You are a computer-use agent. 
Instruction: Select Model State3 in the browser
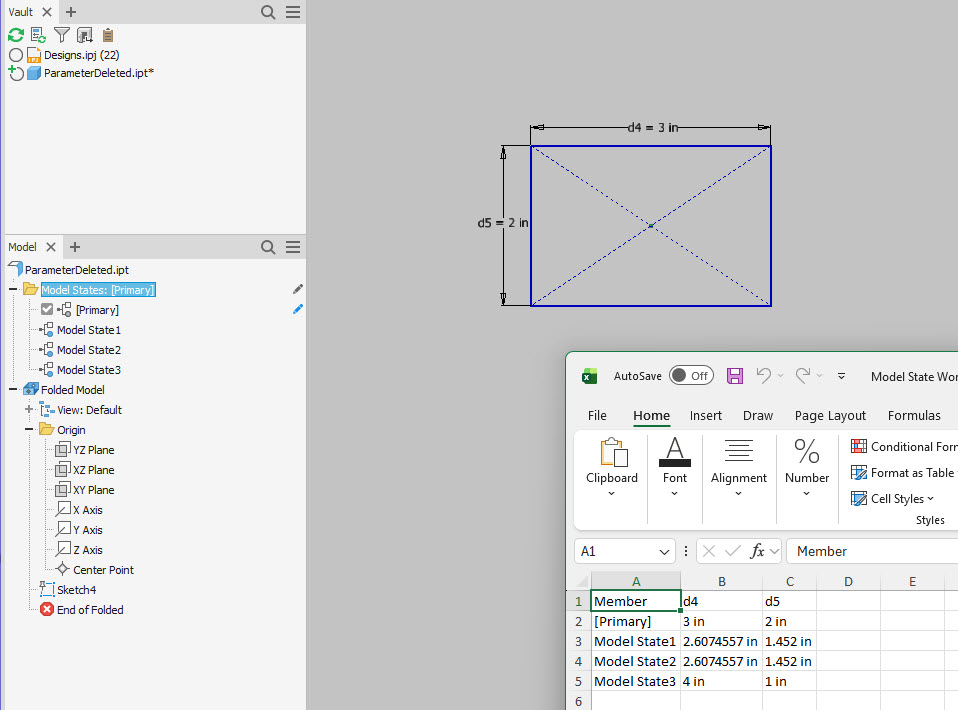(x=89, y=370)
